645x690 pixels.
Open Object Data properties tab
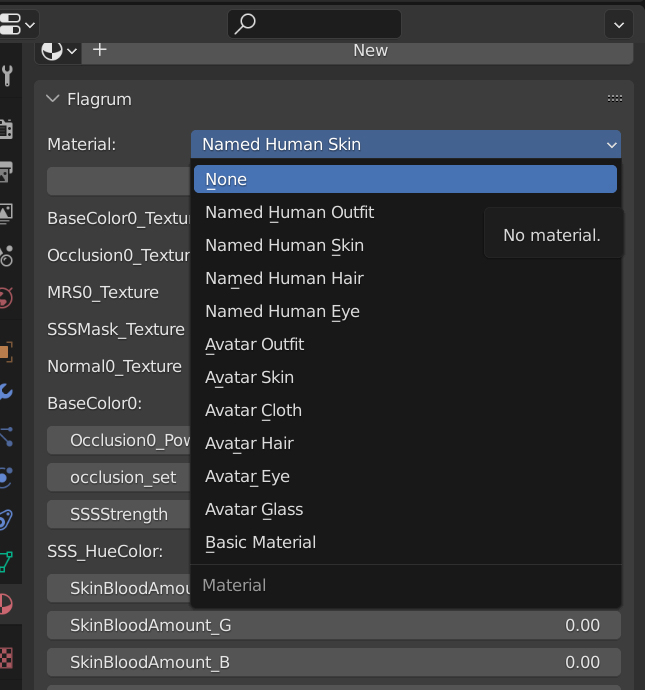tap(6, 561)
